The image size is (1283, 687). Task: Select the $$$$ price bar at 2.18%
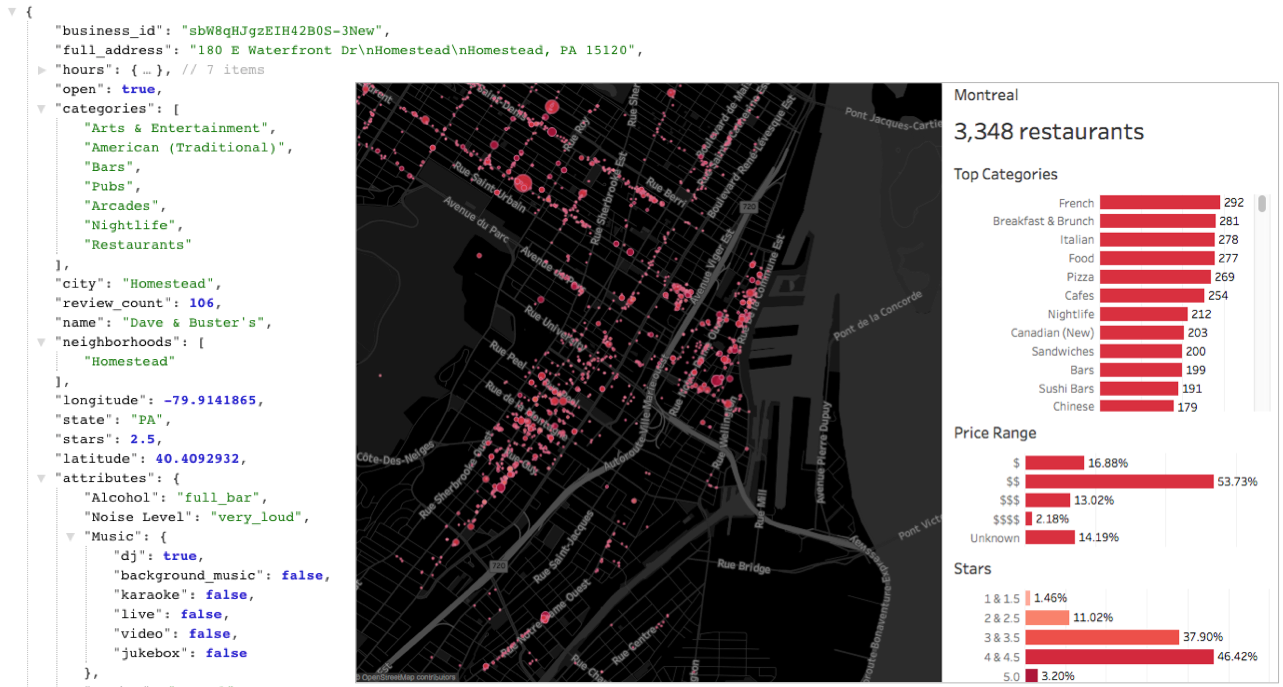1030,519
